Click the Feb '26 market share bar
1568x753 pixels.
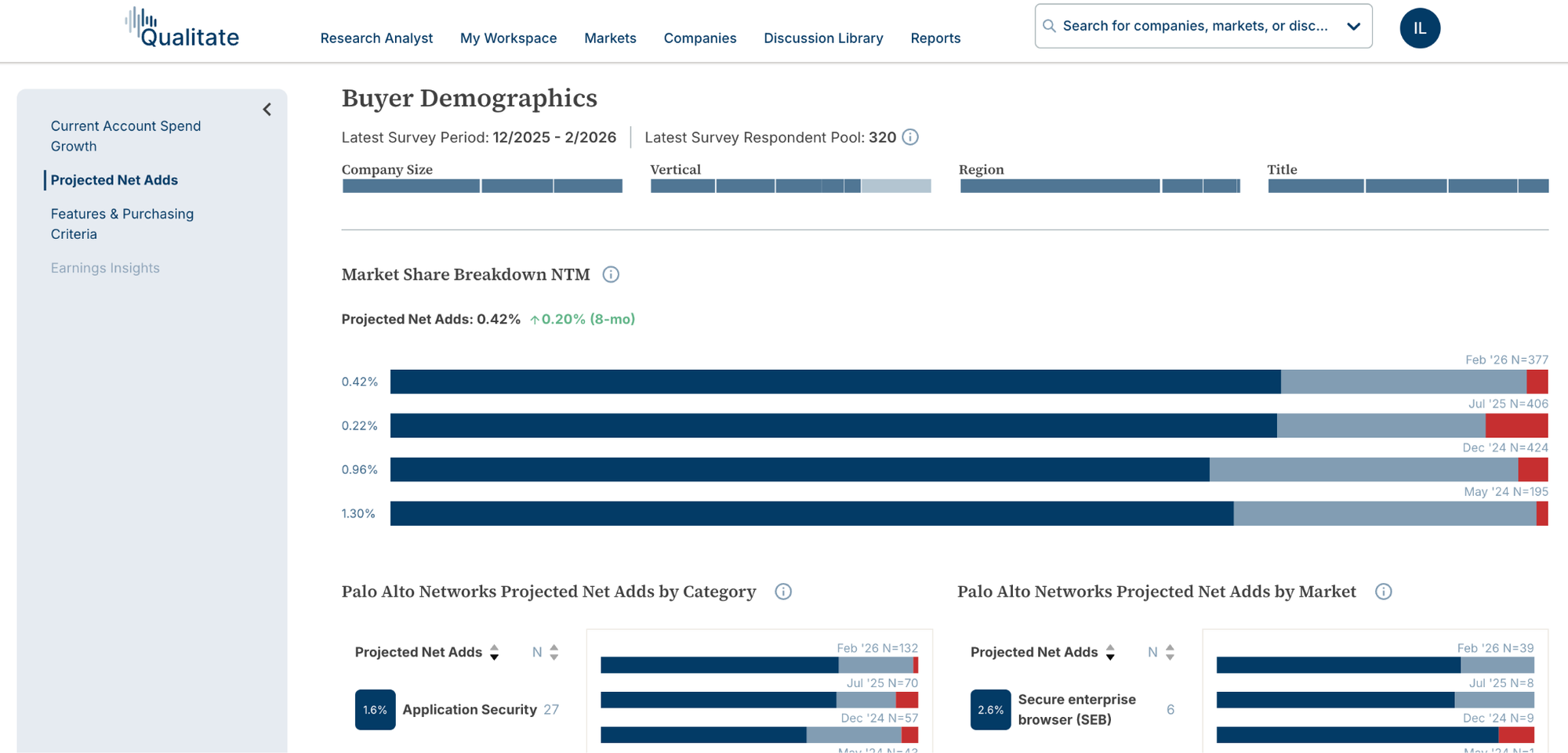(x=969, y=382)
